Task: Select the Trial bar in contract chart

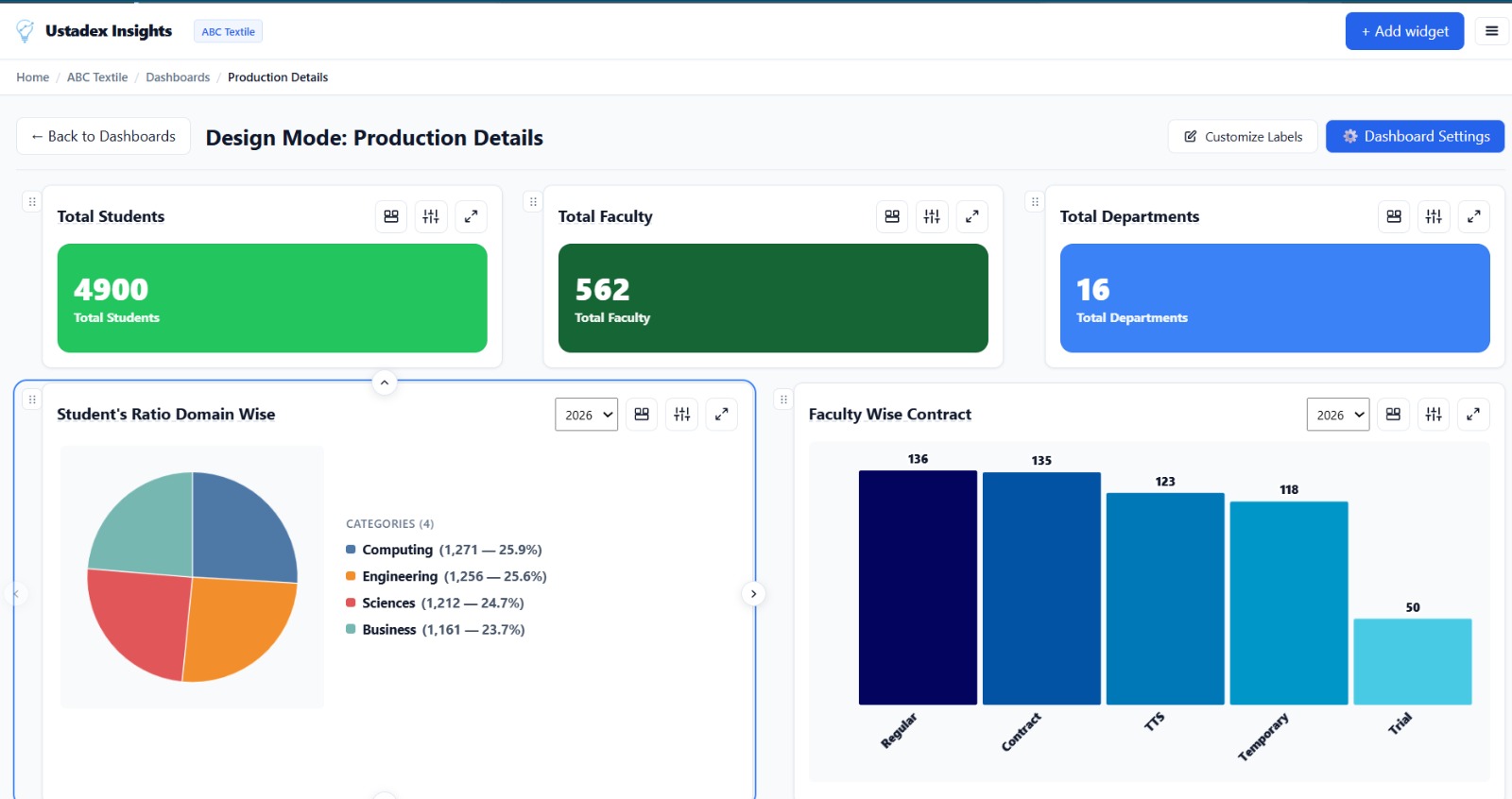Action: 1413,662
